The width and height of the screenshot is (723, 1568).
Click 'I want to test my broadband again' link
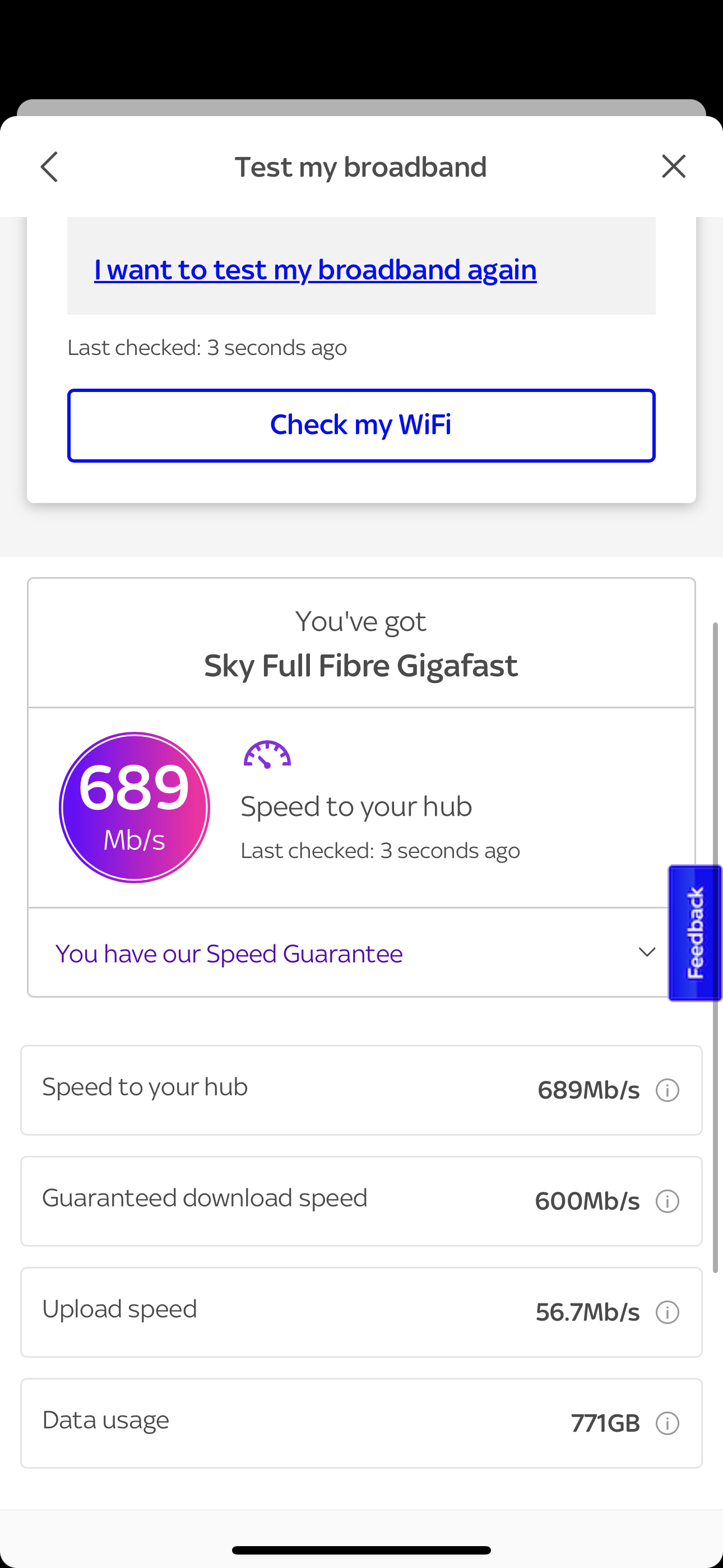pyautogui.click(x=315, y=270)
